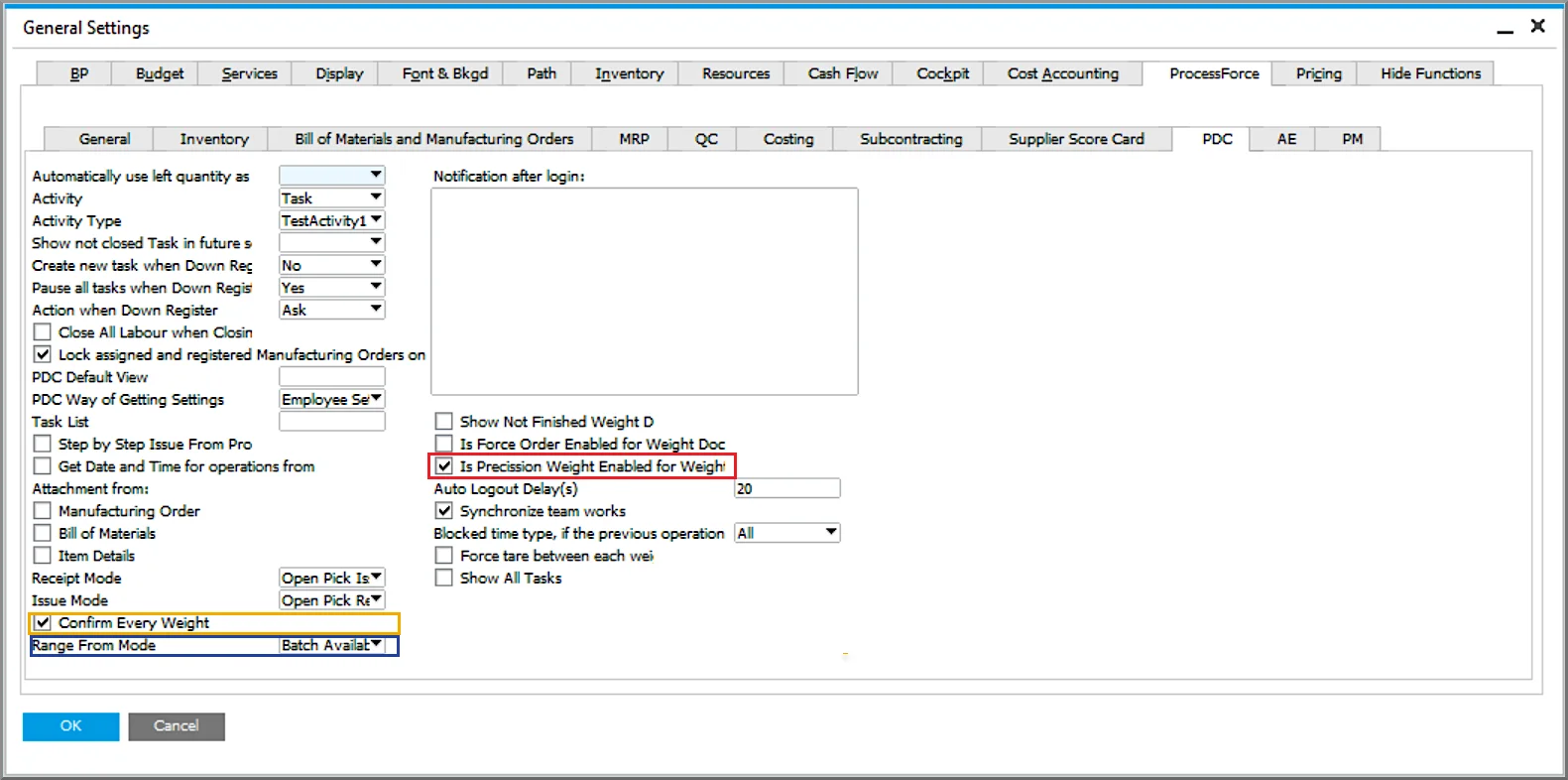Open Pause all tasks dropdown showing Yes
Screen dimensions: 1568x780
[x=332, y=288]
